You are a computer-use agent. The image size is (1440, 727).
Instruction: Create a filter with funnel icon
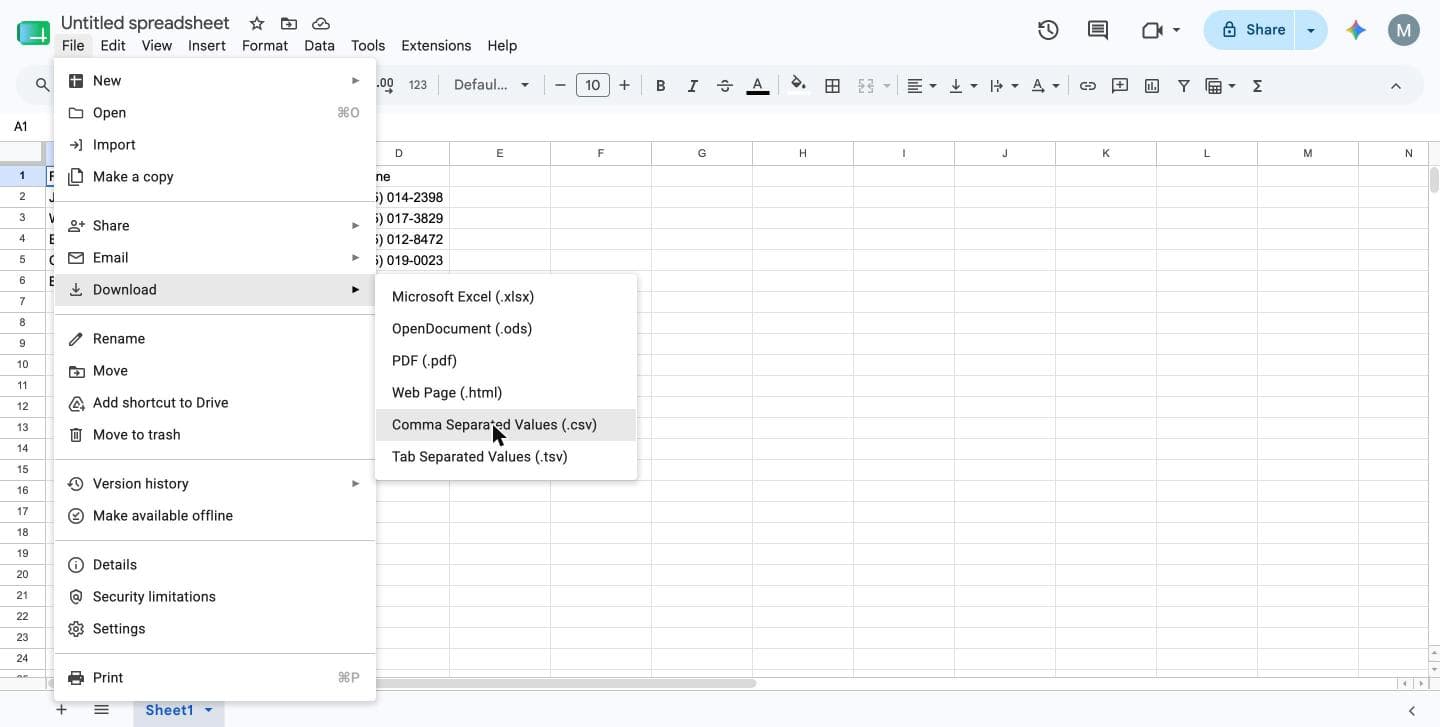point(1184,86)
